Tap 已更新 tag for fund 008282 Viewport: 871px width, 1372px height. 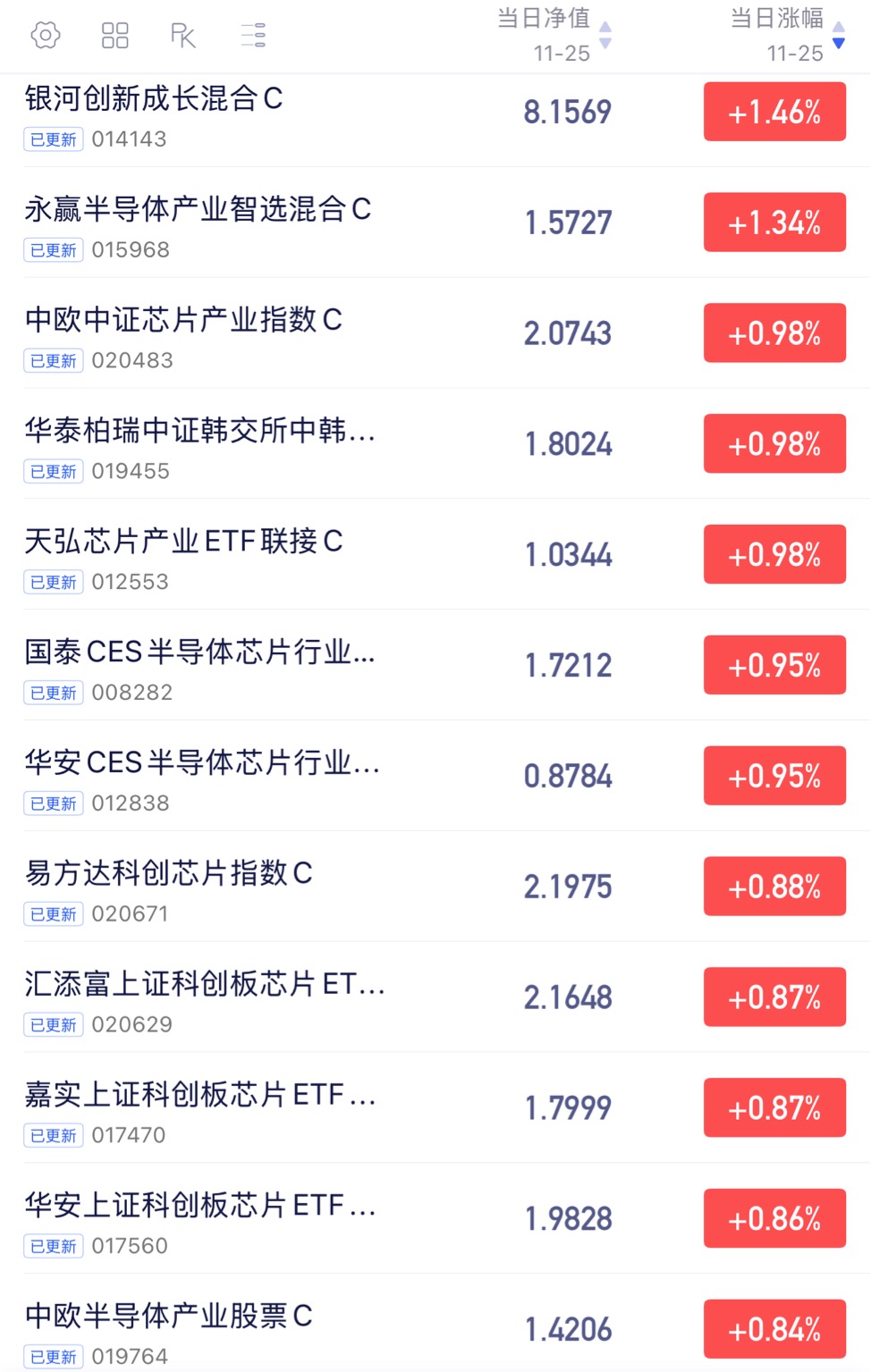pos(54,694)
